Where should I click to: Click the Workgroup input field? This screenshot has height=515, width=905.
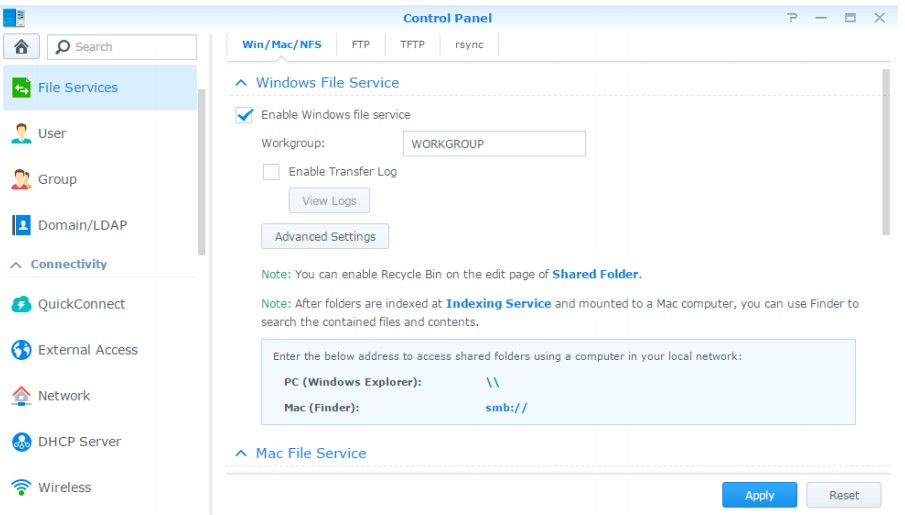tap(494, 144)
